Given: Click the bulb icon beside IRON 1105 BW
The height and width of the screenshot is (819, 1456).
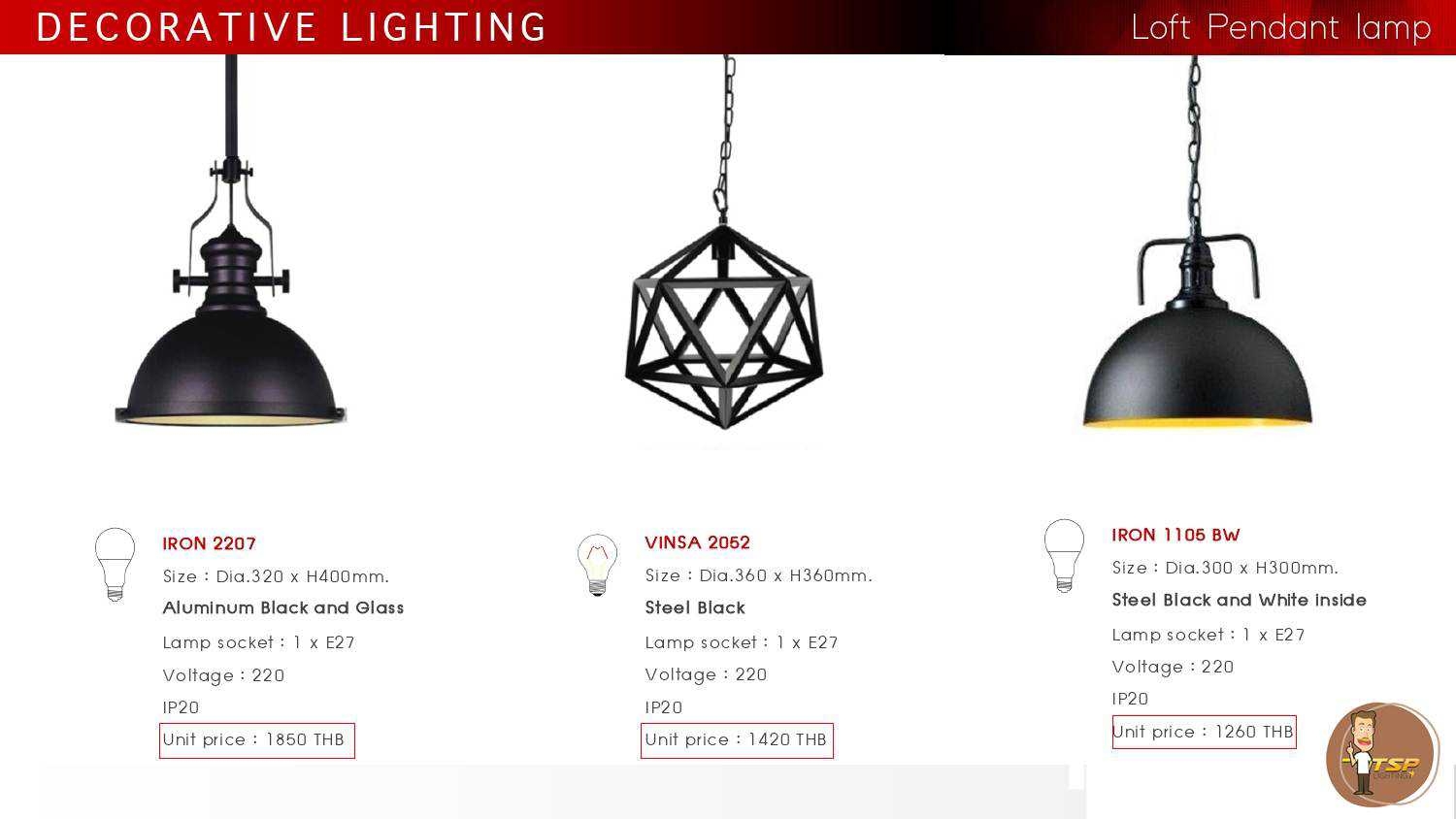Looking at the screenshot, I should (1064, 555).
